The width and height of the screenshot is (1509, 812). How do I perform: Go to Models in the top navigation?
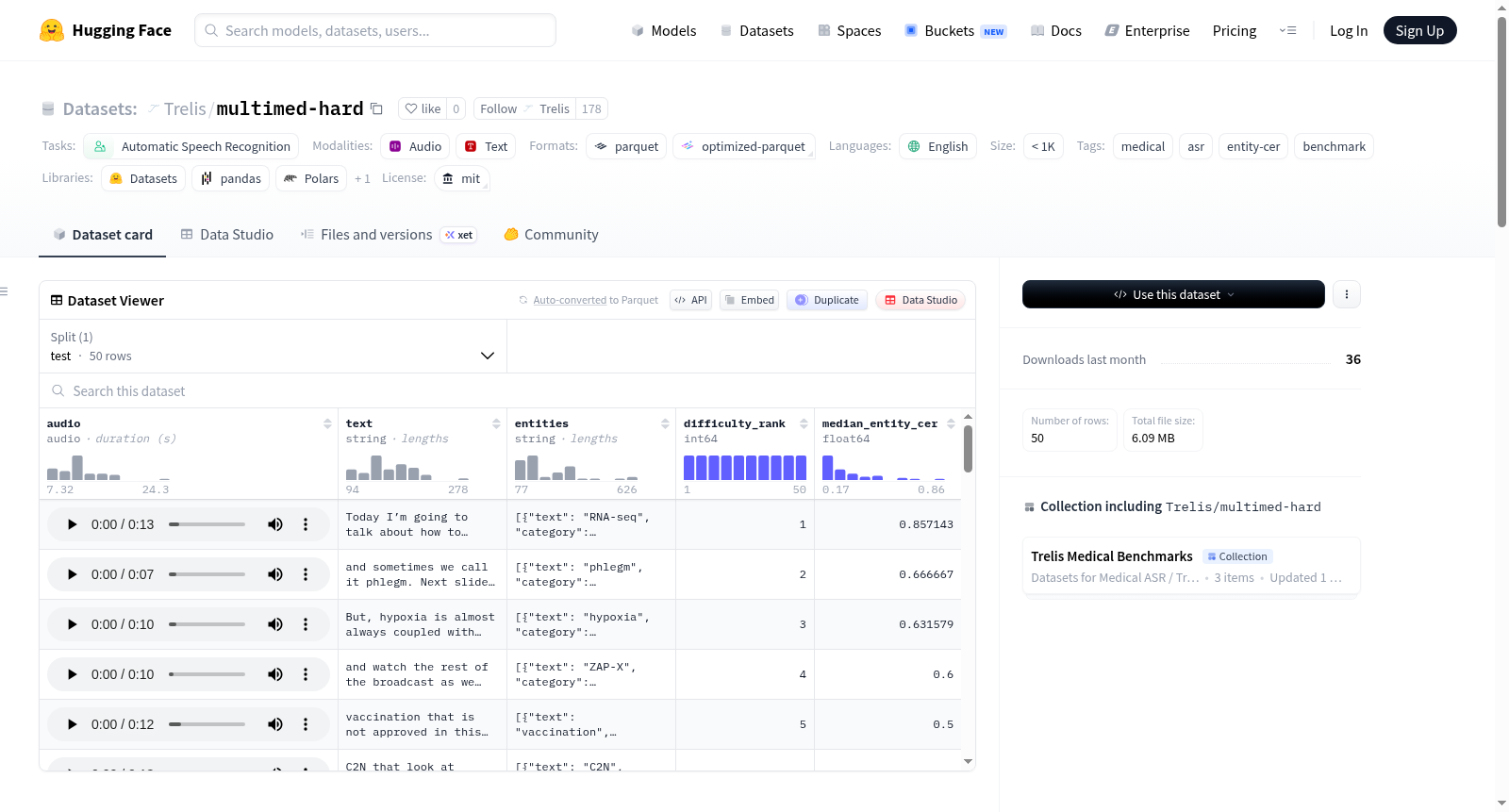tap(664, 30)
